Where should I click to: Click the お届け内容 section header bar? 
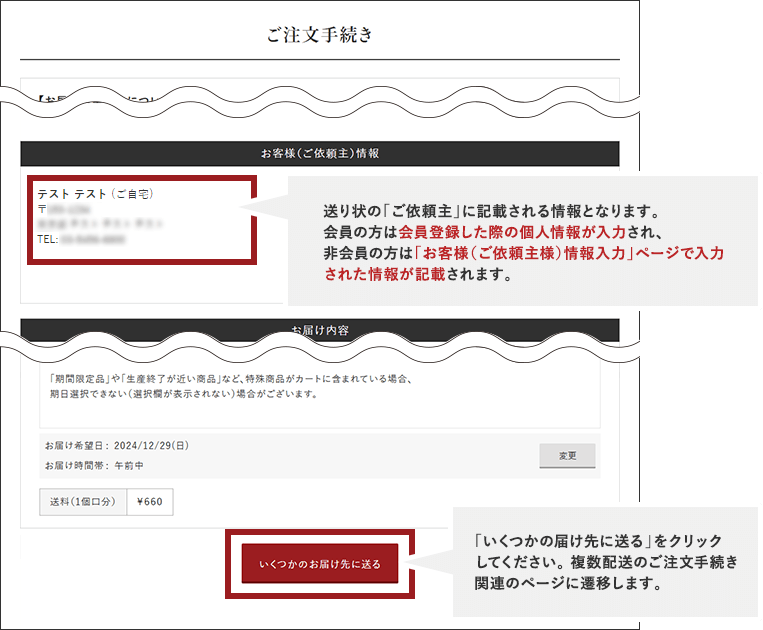[319, 329]
